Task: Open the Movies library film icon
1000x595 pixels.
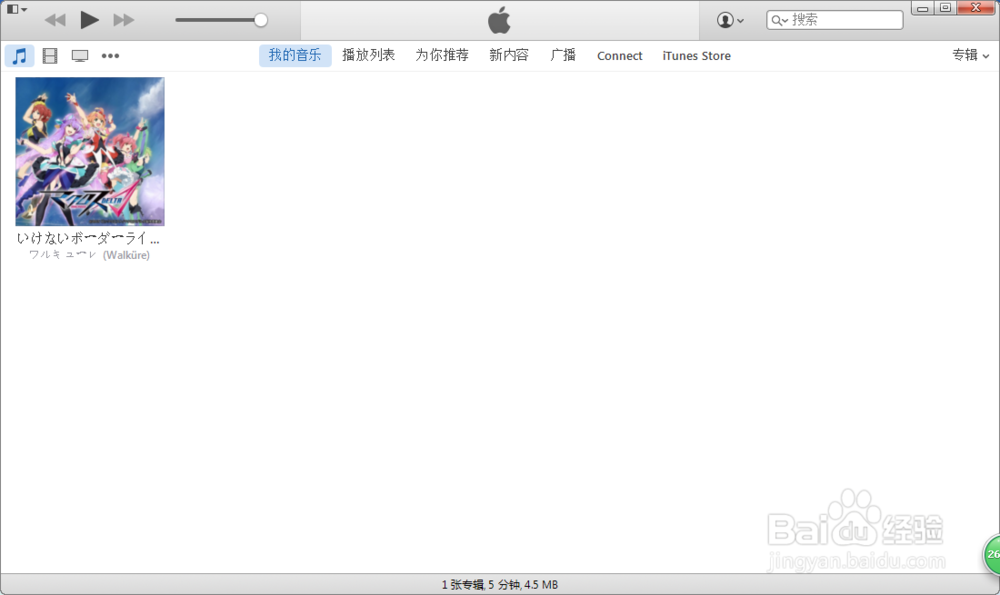Action: coord(50,55)
